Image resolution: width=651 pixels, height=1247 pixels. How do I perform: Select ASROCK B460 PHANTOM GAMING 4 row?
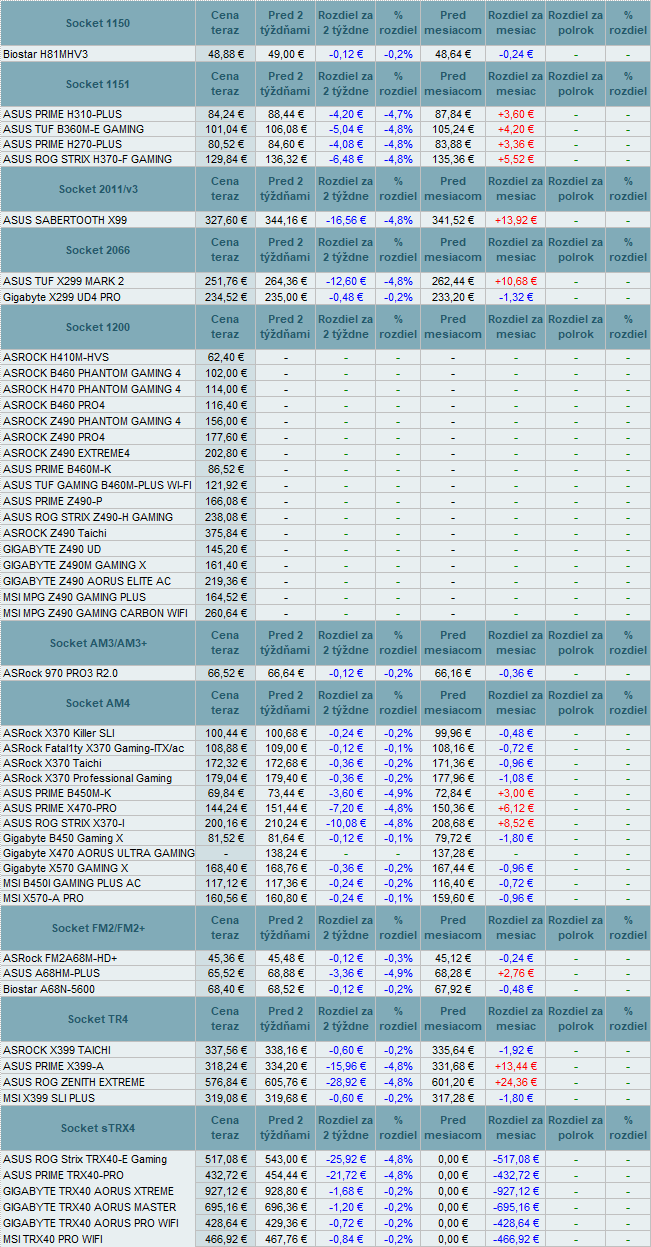click(325, 372)
